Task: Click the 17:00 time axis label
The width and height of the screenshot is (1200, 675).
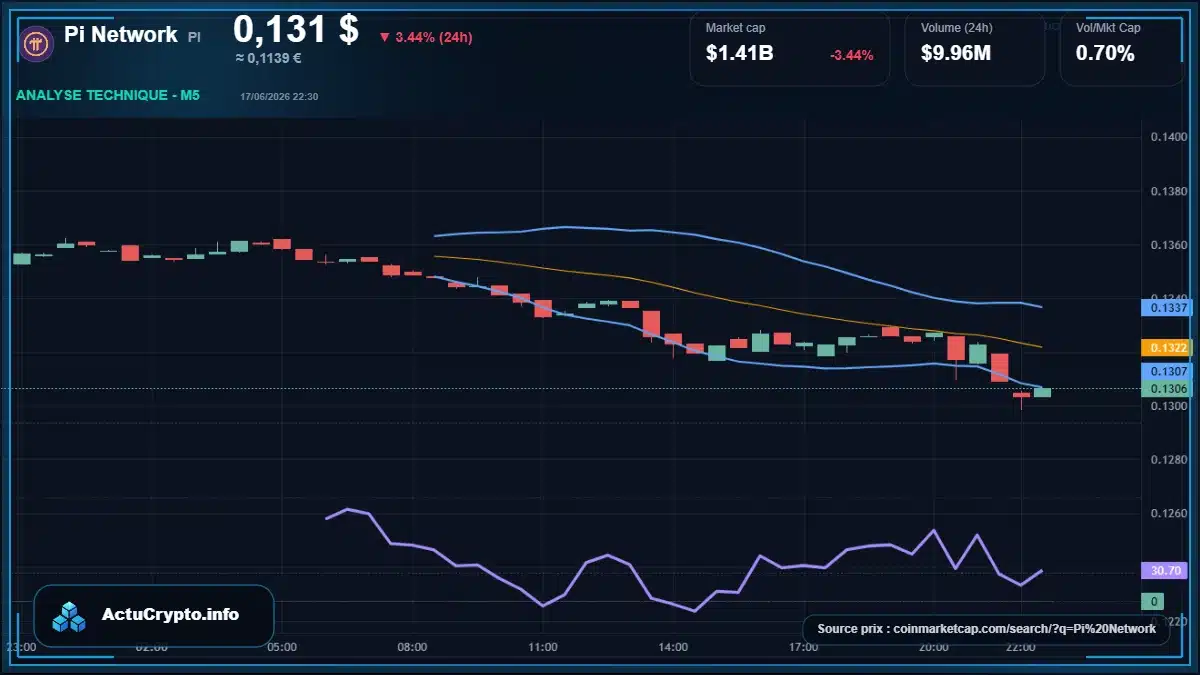Action: click(803, 647)
